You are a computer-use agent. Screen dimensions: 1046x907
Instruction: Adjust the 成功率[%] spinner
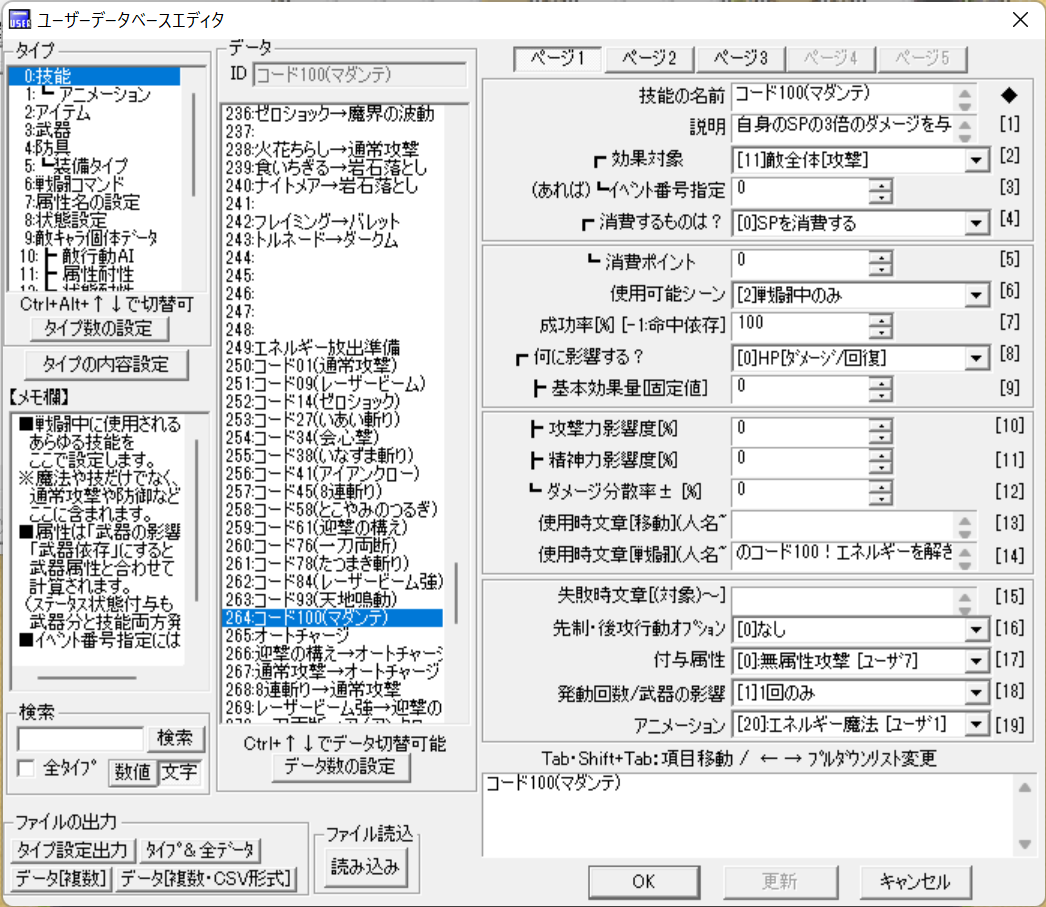click(x=881, y=326)
